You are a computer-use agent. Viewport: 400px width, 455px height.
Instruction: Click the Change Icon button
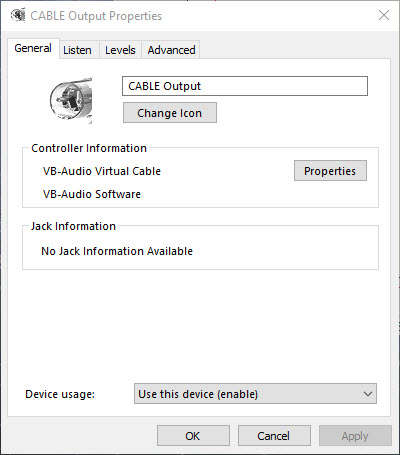[x=170, y=113]
